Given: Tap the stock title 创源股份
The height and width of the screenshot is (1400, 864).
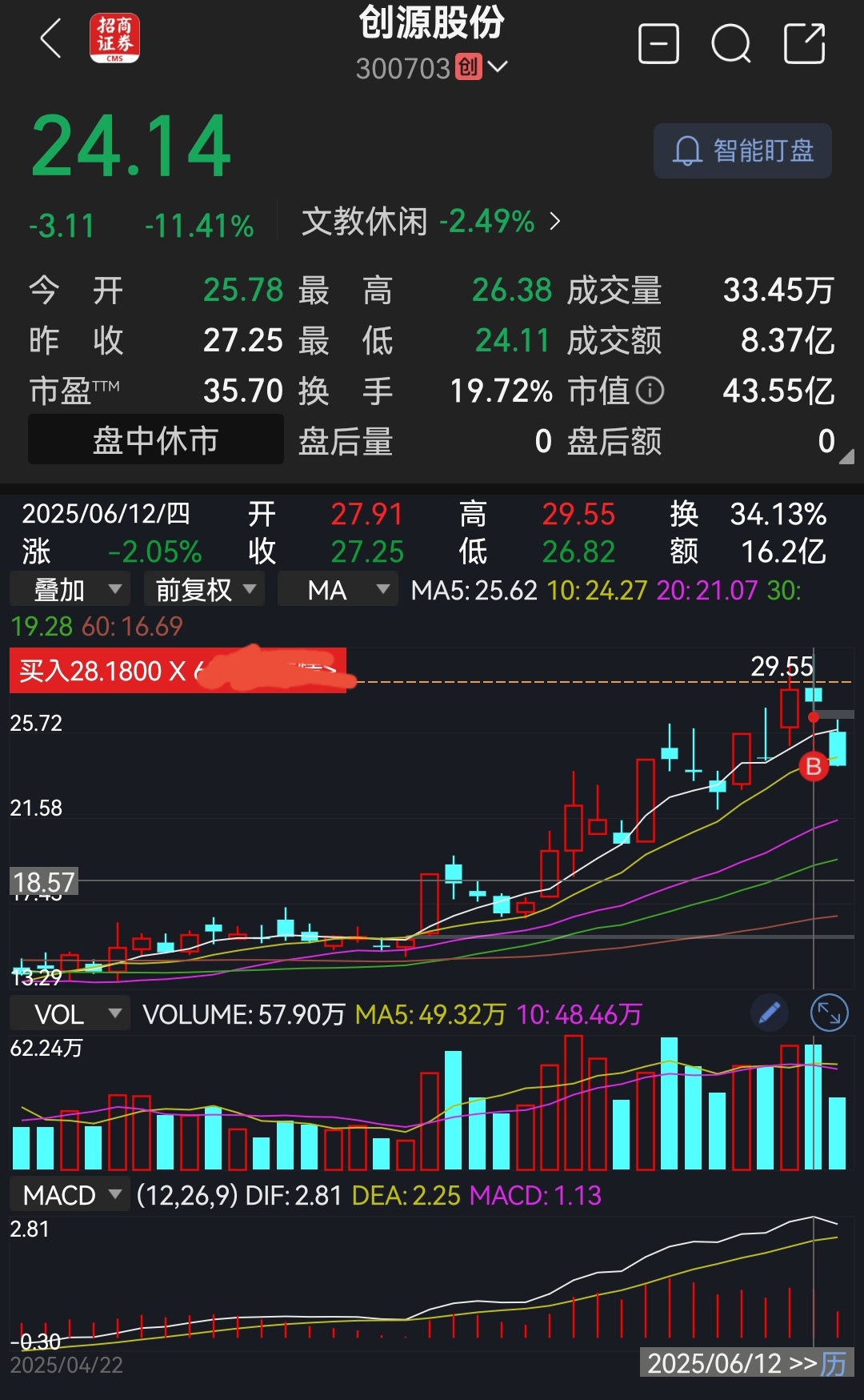Looking at the screenshot, I should [x=432, y=22].
